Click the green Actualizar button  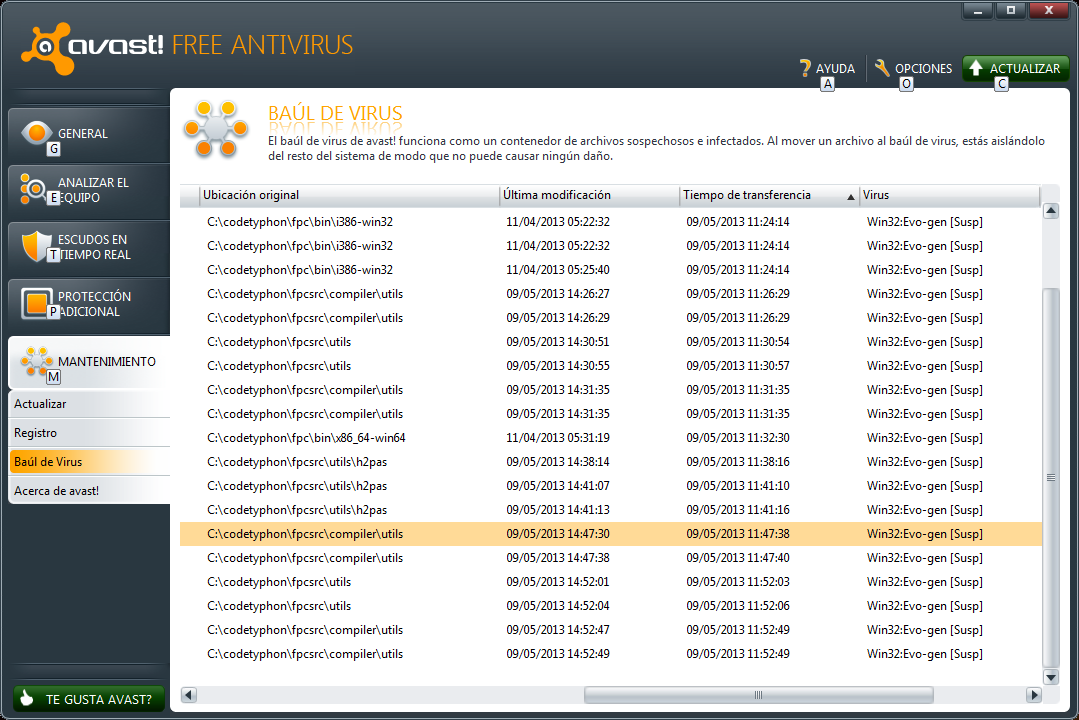point(1015,68)
